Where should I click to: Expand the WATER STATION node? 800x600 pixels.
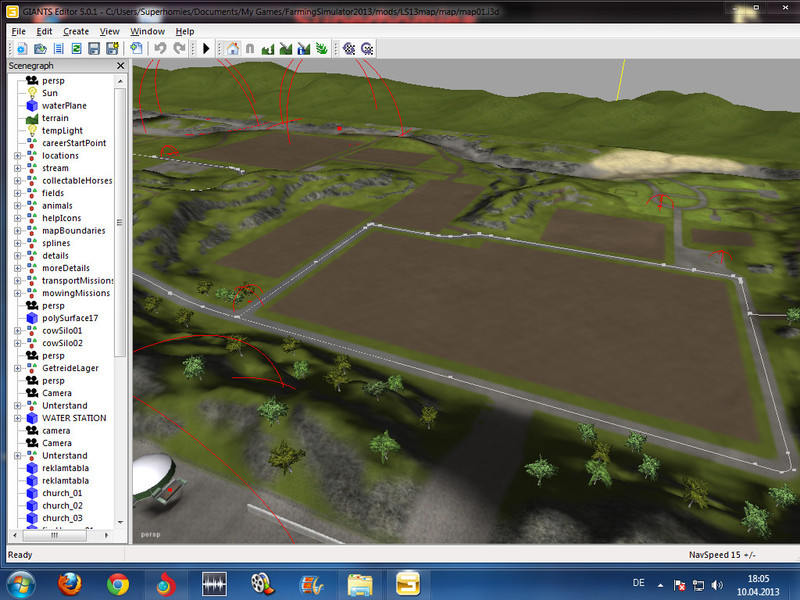(17, 418)
